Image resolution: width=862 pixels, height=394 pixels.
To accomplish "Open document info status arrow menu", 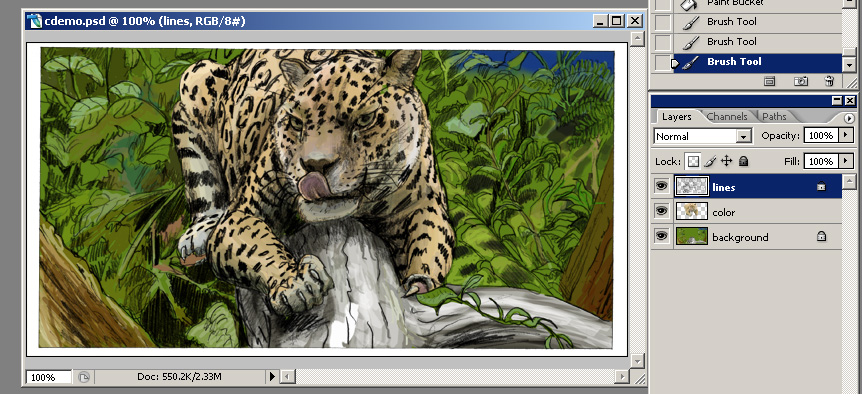I will [x=272, y=376].
